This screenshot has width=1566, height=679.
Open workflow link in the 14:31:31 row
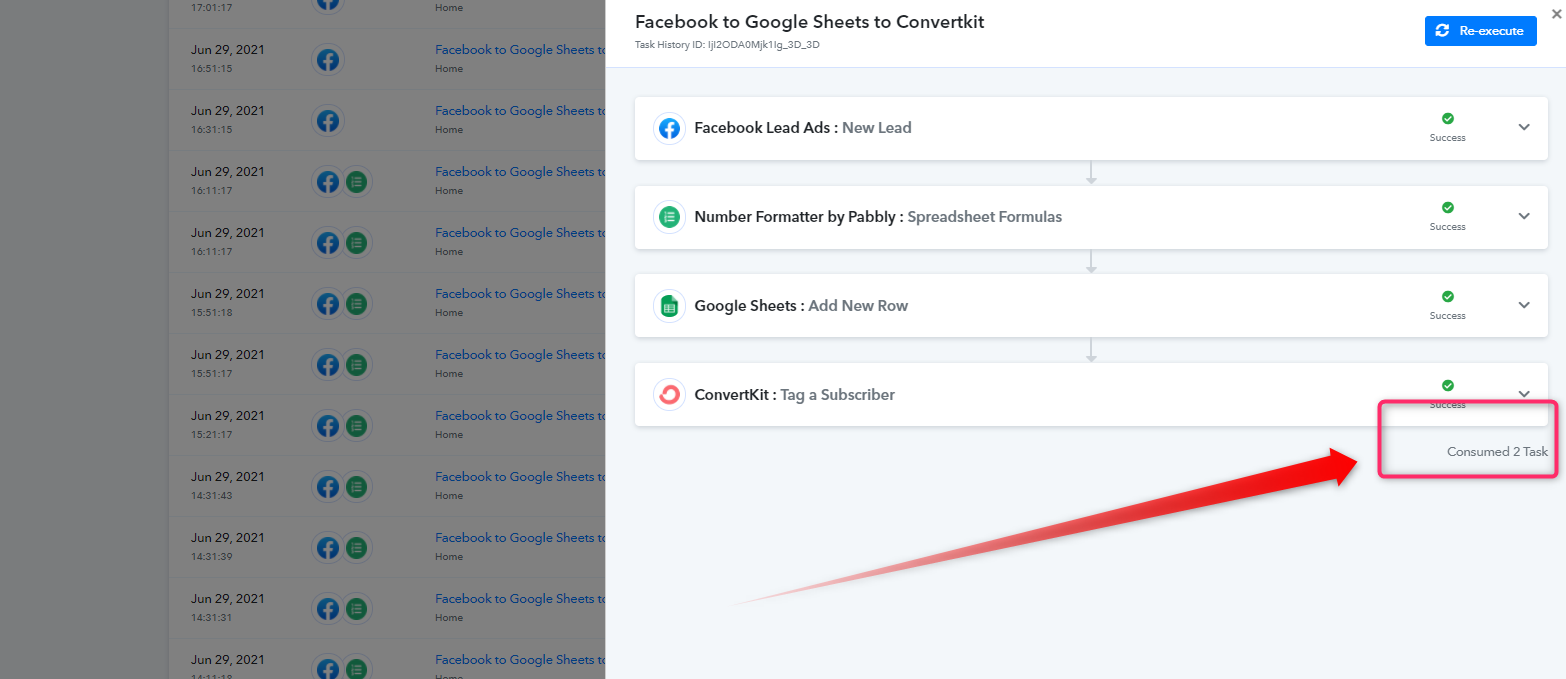(520, 599)
